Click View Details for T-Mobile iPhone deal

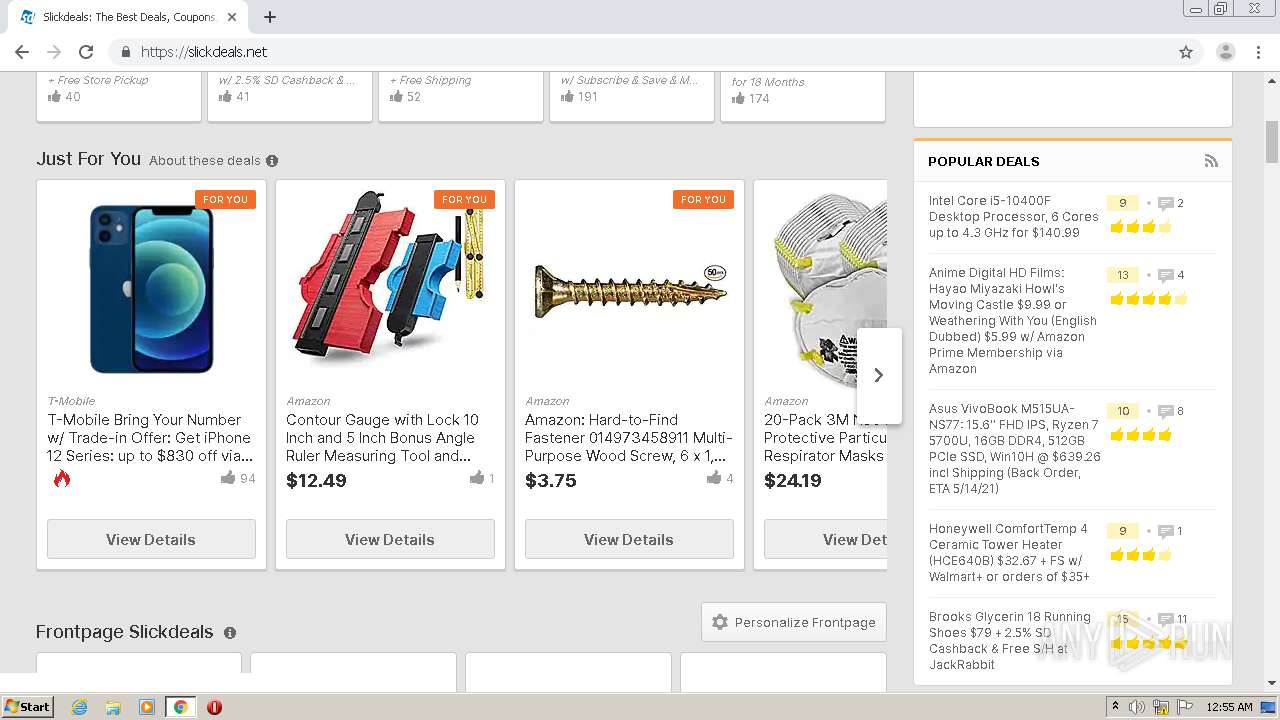tap(151, 539)
